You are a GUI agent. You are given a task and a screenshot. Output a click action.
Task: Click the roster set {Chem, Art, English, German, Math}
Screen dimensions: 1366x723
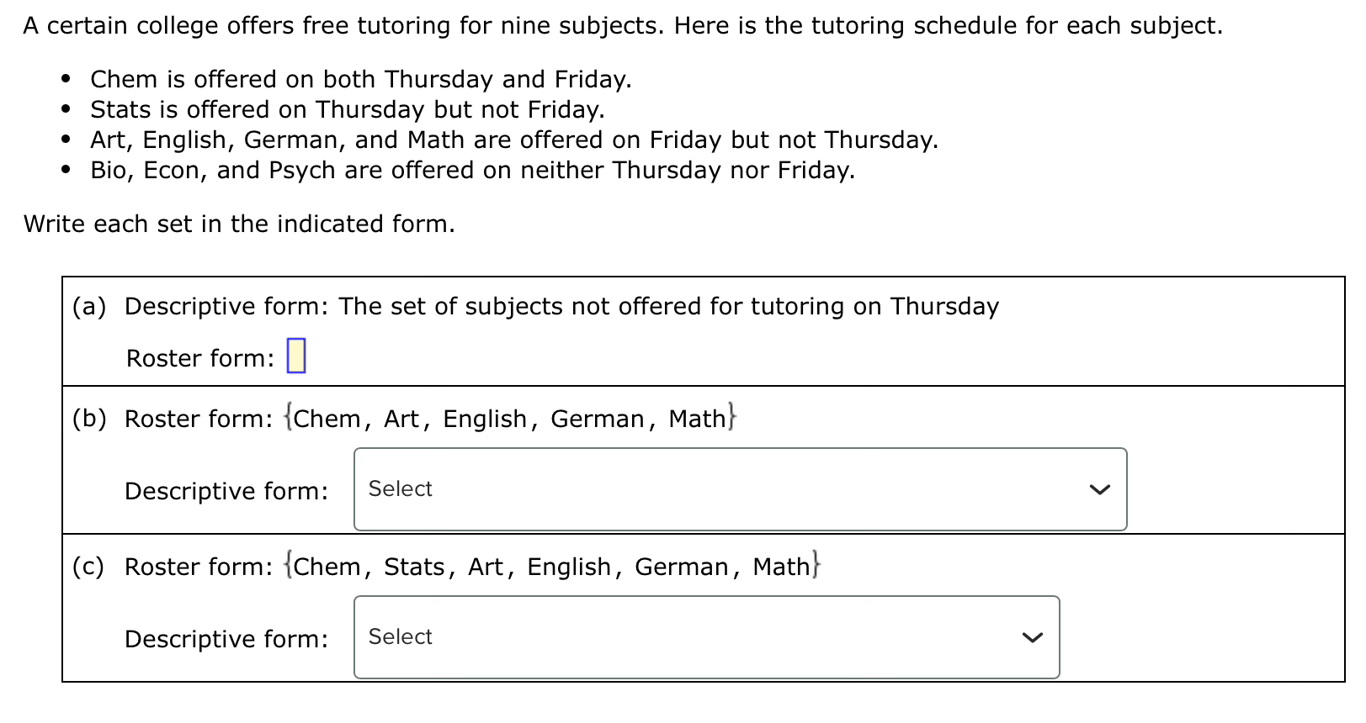(x=511, y=418)
